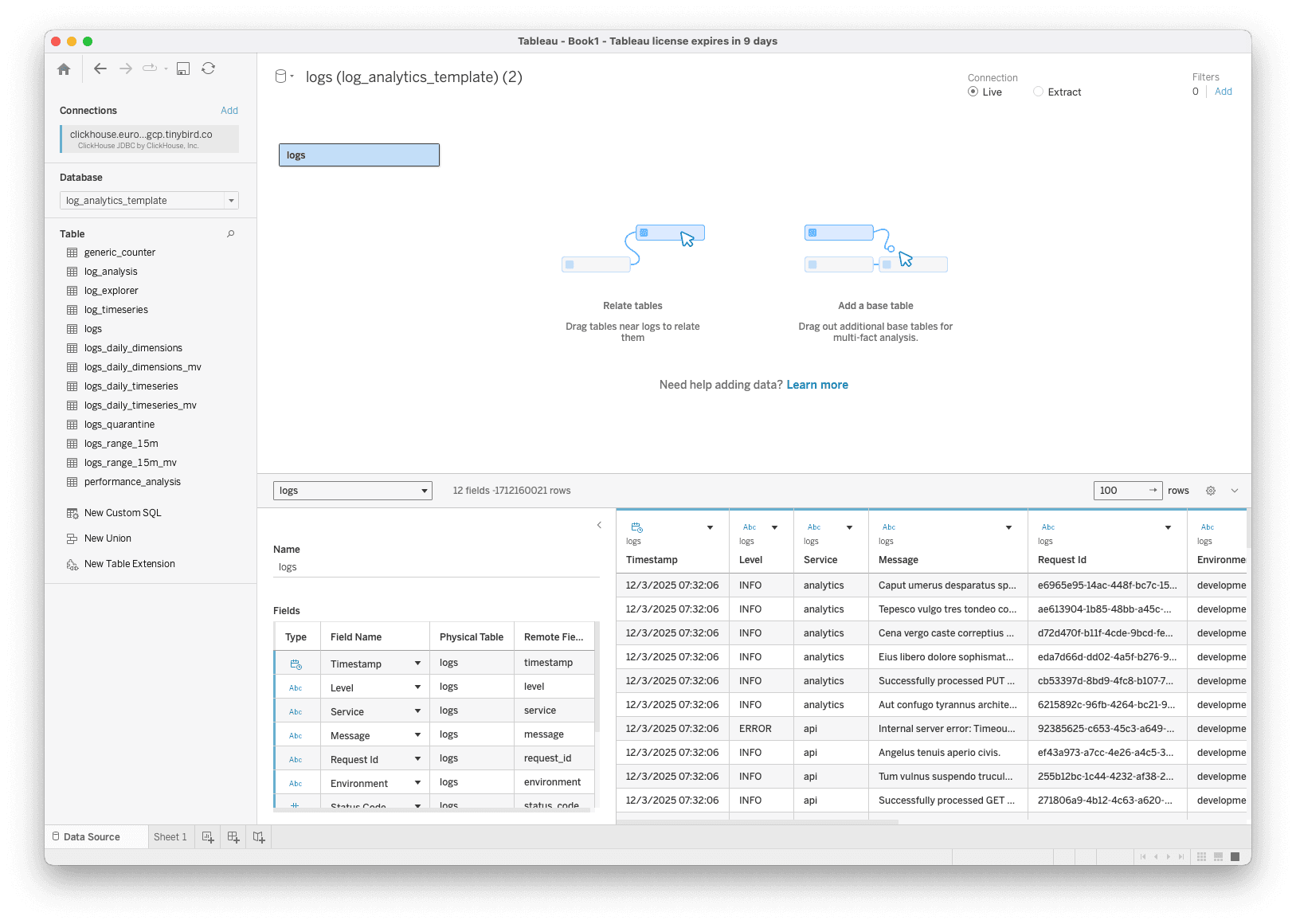Click the Learn more link
Image resolution: width=1296 pixels, height=924 pixels.
(816, 385)
